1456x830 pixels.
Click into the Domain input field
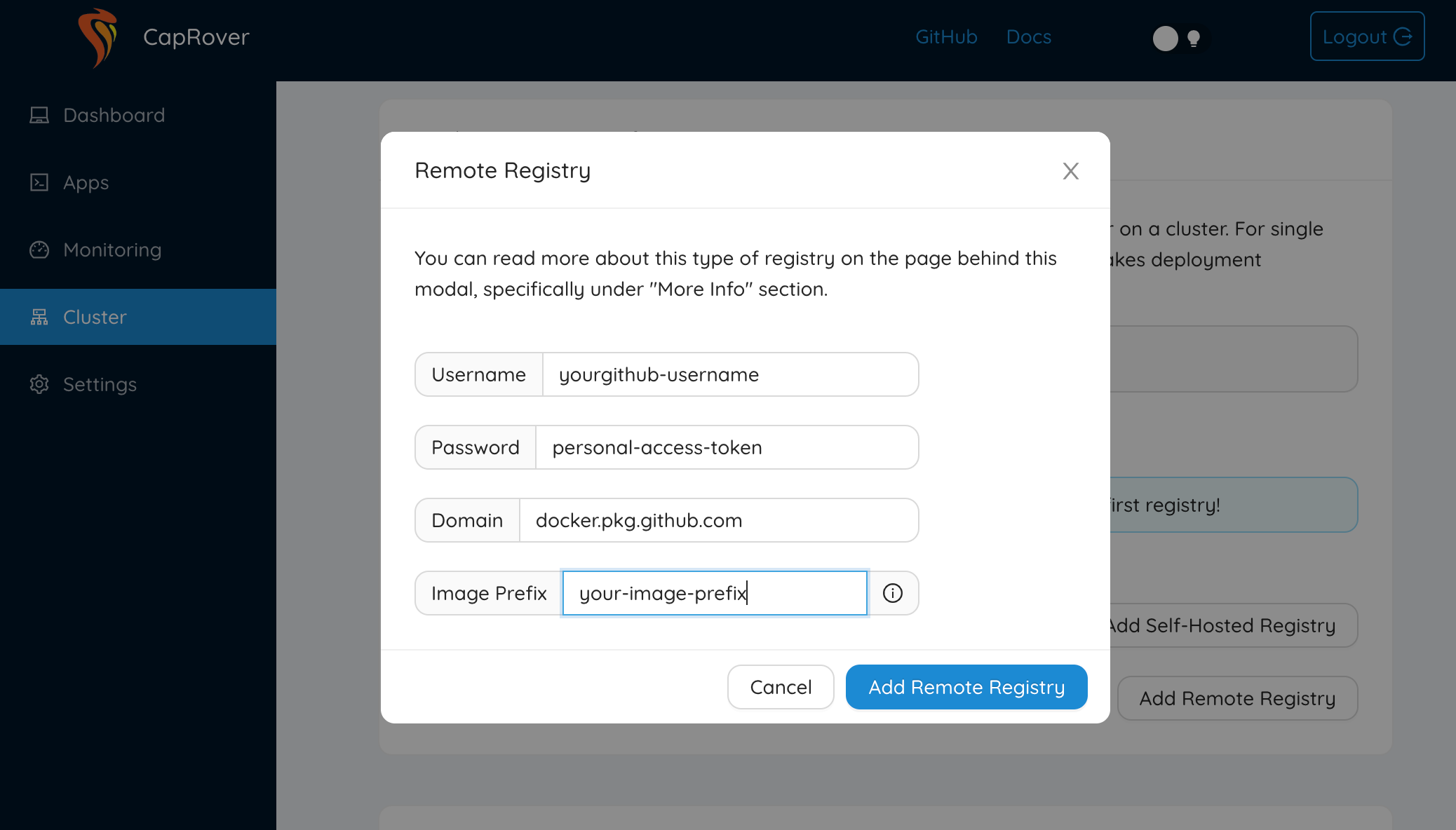pyautogui.click(x=718, y=520)
